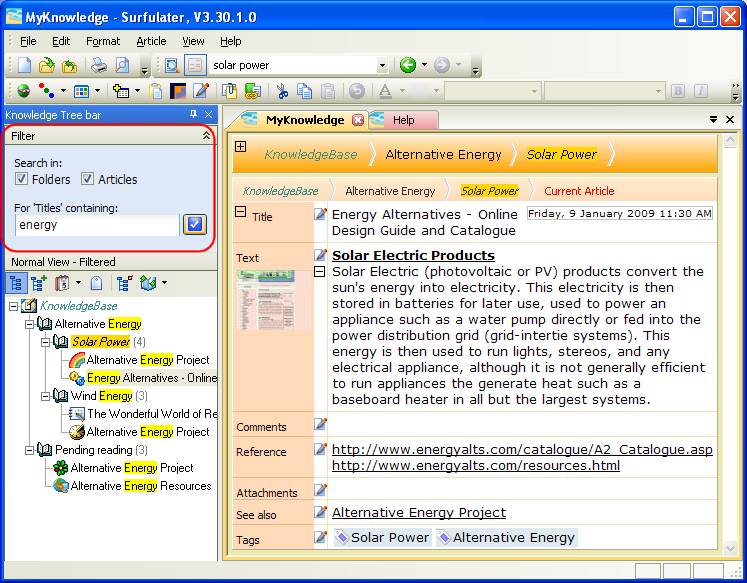Select 'Alternative Energy Resources' in the tree

[x=141, y=486]
